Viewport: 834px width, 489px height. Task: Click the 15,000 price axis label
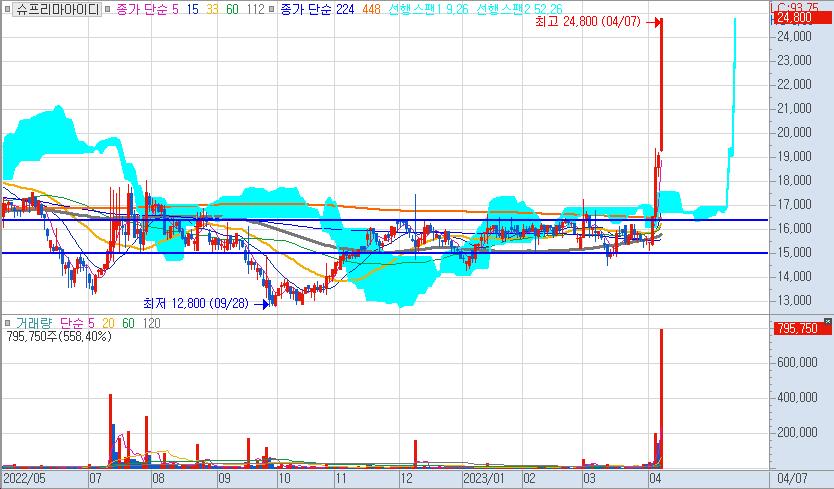coord(795,252)
